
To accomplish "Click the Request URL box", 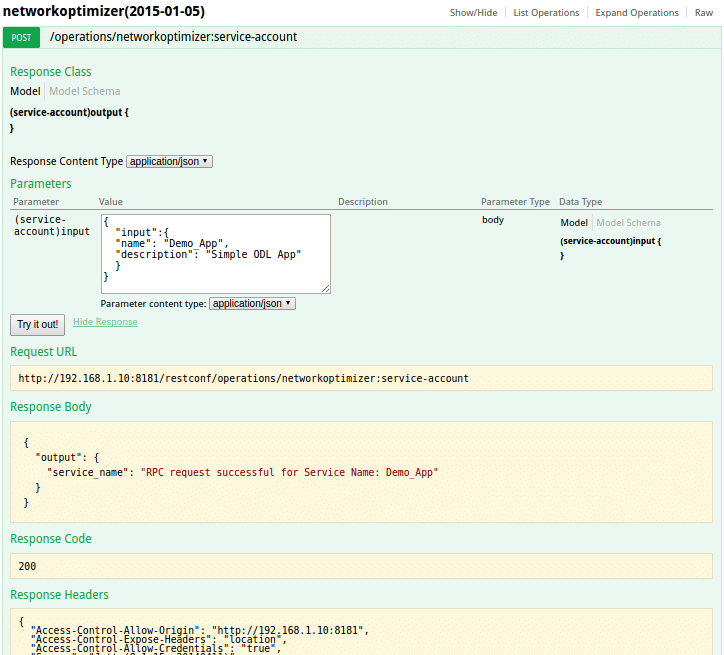I will pyautogui.click(x=361, y=378).
